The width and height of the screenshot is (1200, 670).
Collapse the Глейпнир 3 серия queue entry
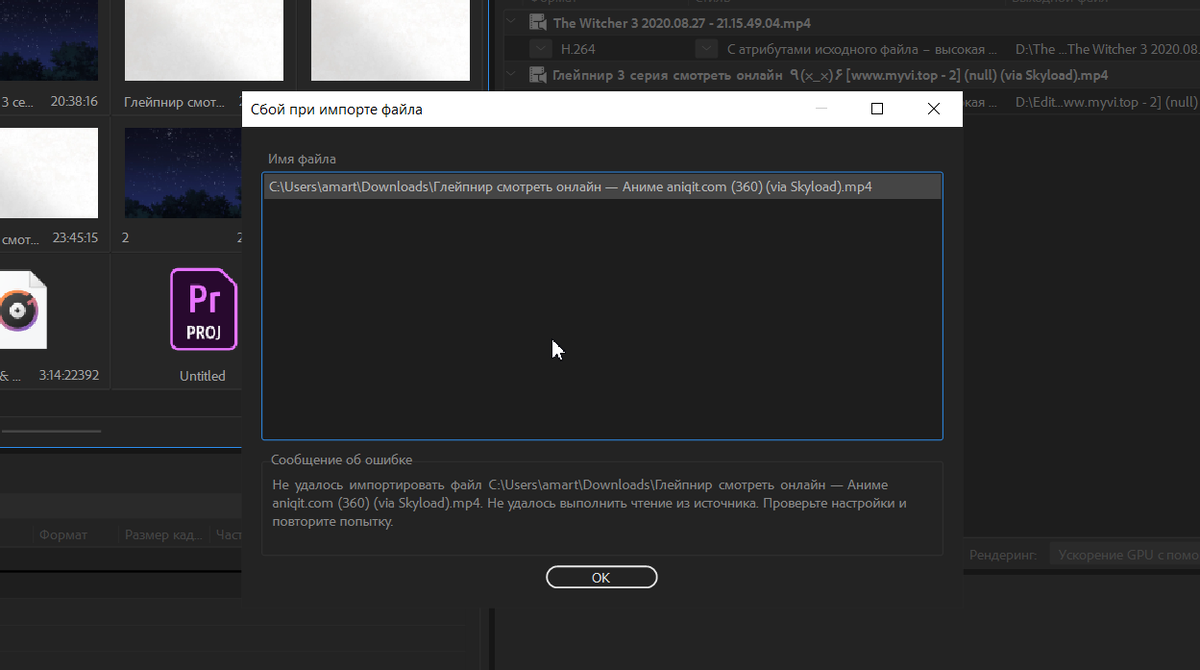[x=510, y=75]
